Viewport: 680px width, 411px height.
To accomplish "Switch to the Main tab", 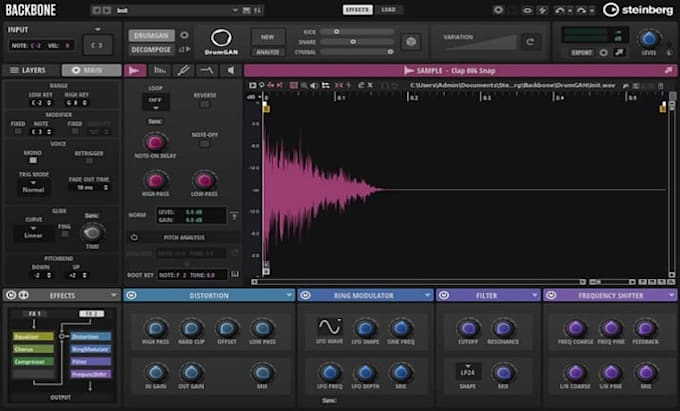I will [92, 70].
